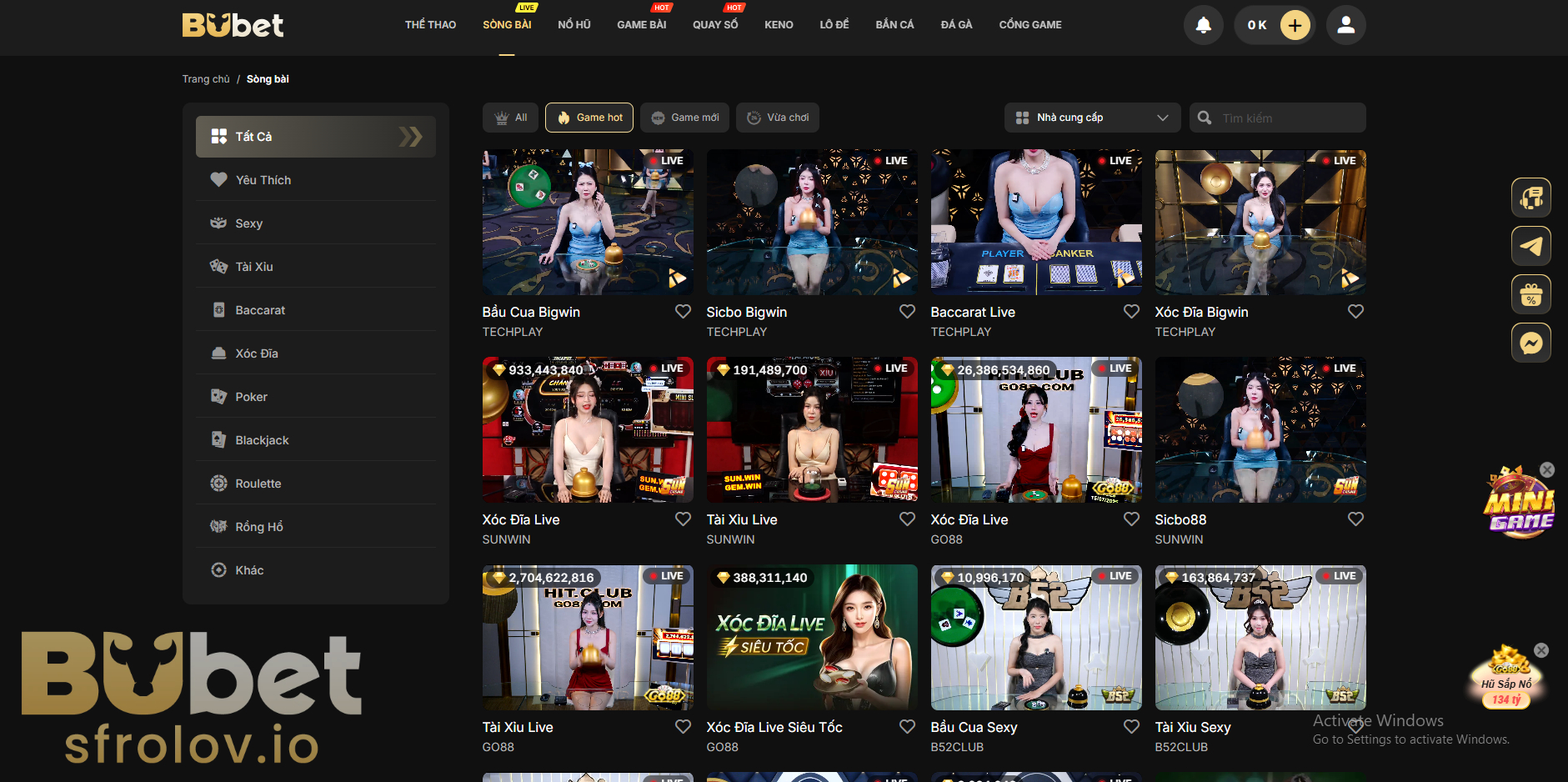Open the Nhà cung cấp provider dropdown
1568x782 pixels.
click(x=1091, y=117)
